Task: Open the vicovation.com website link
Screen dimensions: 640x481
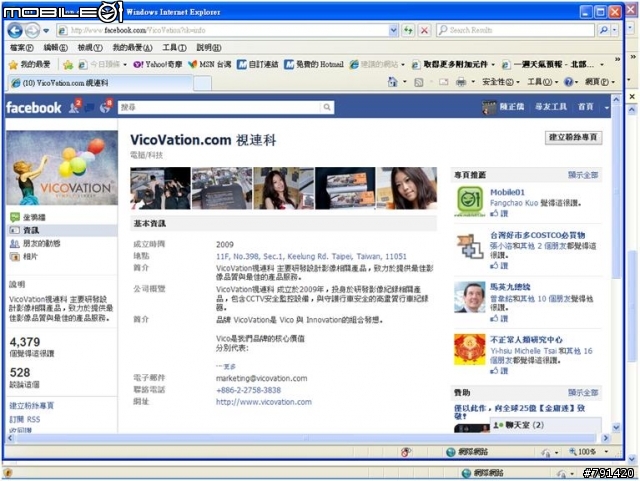Action: coord(264,402)
